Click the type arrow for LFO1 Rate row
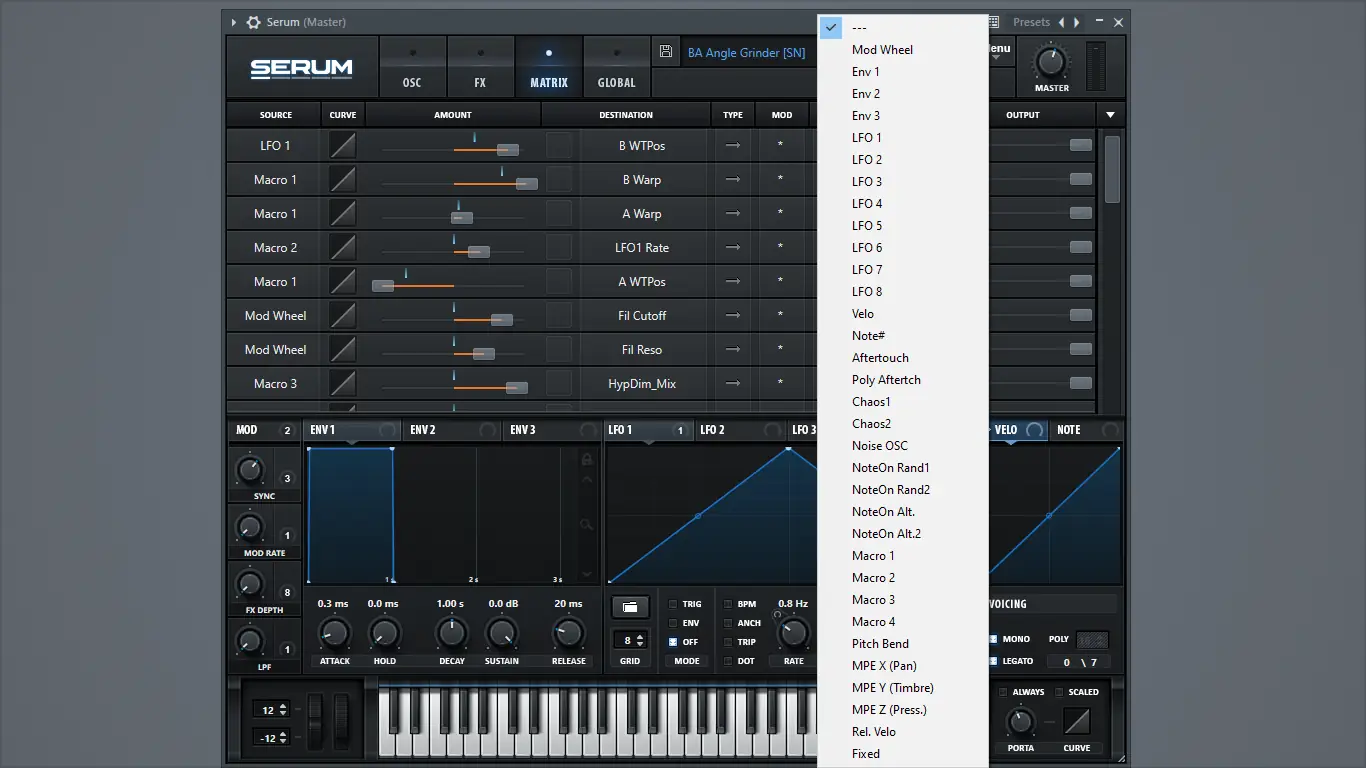Viewport: 1366px width, 768px height. (733, 247)
